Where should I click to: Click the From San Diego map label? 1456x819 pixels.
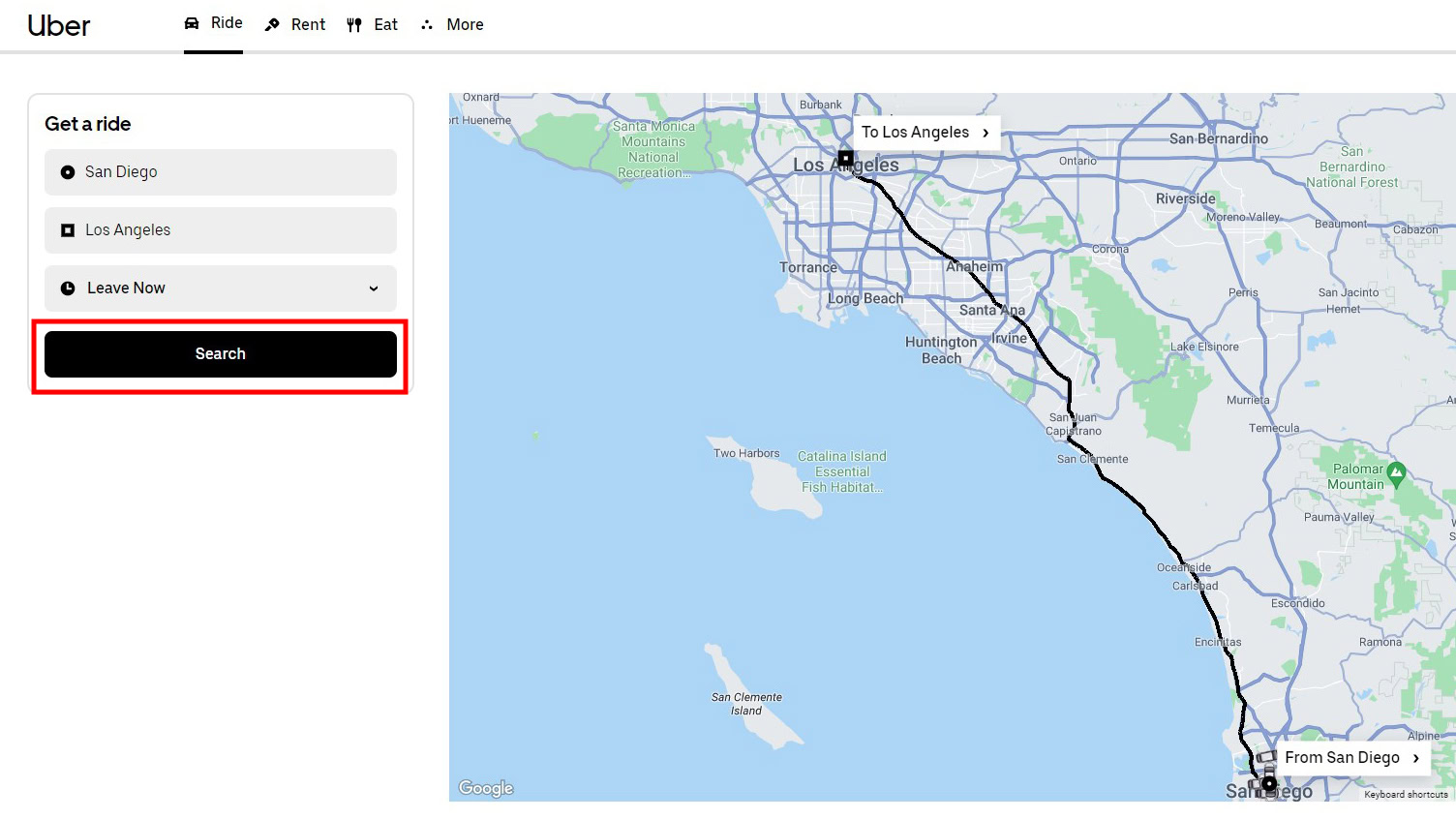(x=1352, y=758)
